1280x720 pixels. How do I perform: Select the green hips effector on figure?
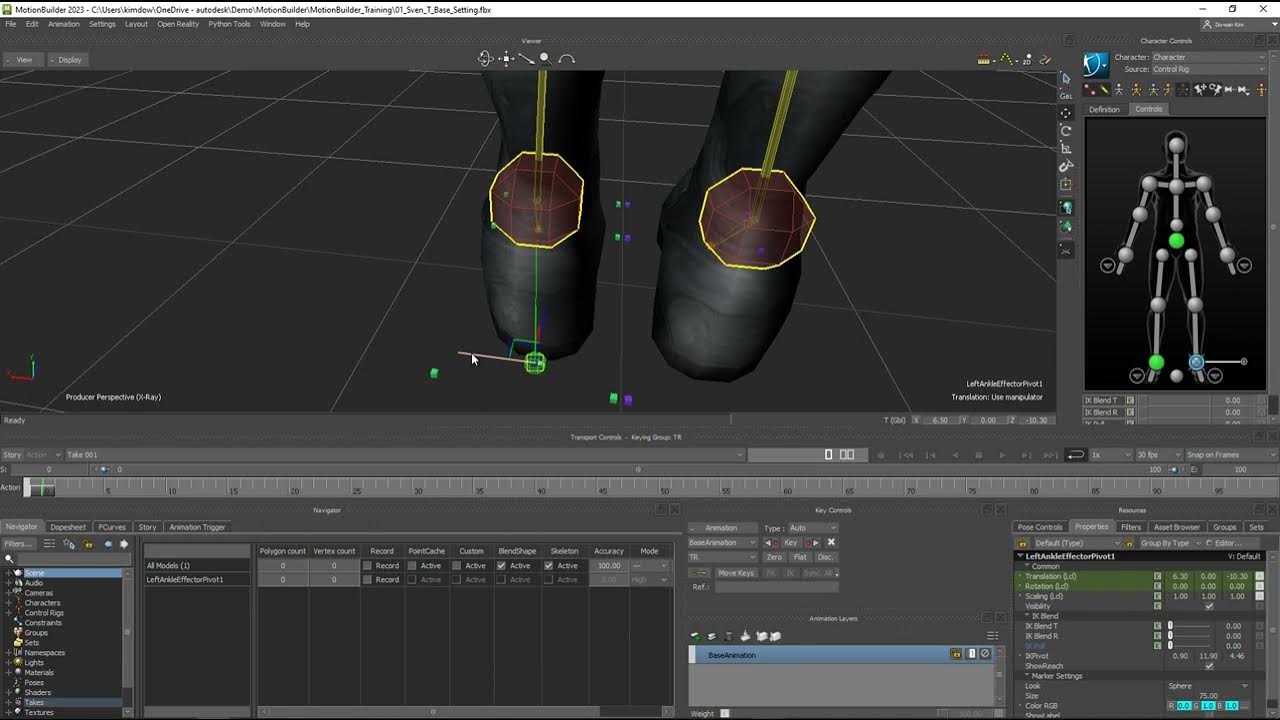pos(1176,241)
